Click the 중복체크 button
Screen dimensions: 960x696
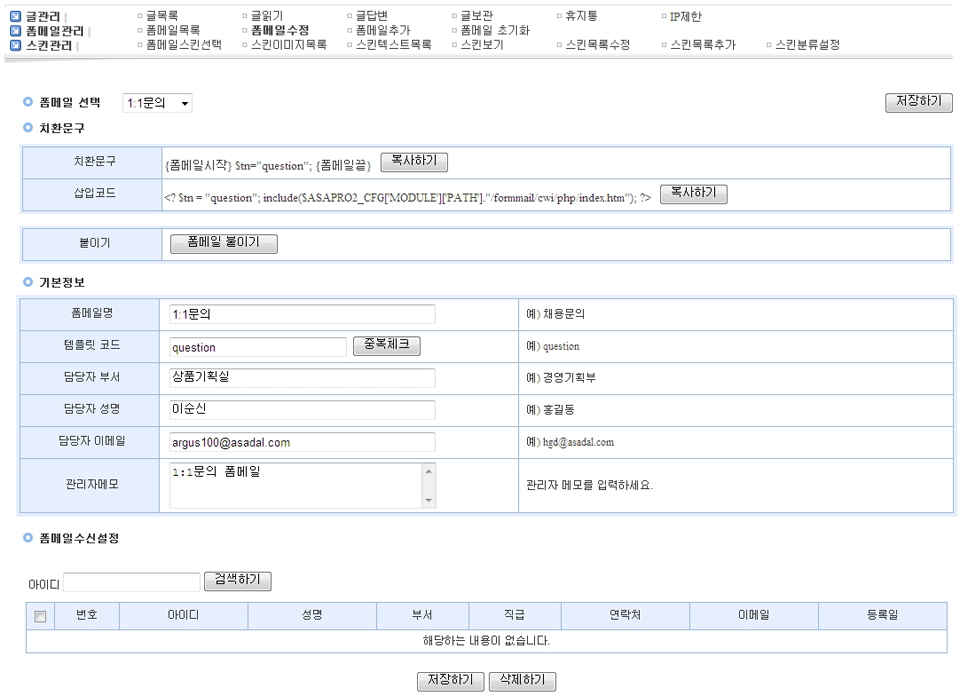(x=386, y=346)
